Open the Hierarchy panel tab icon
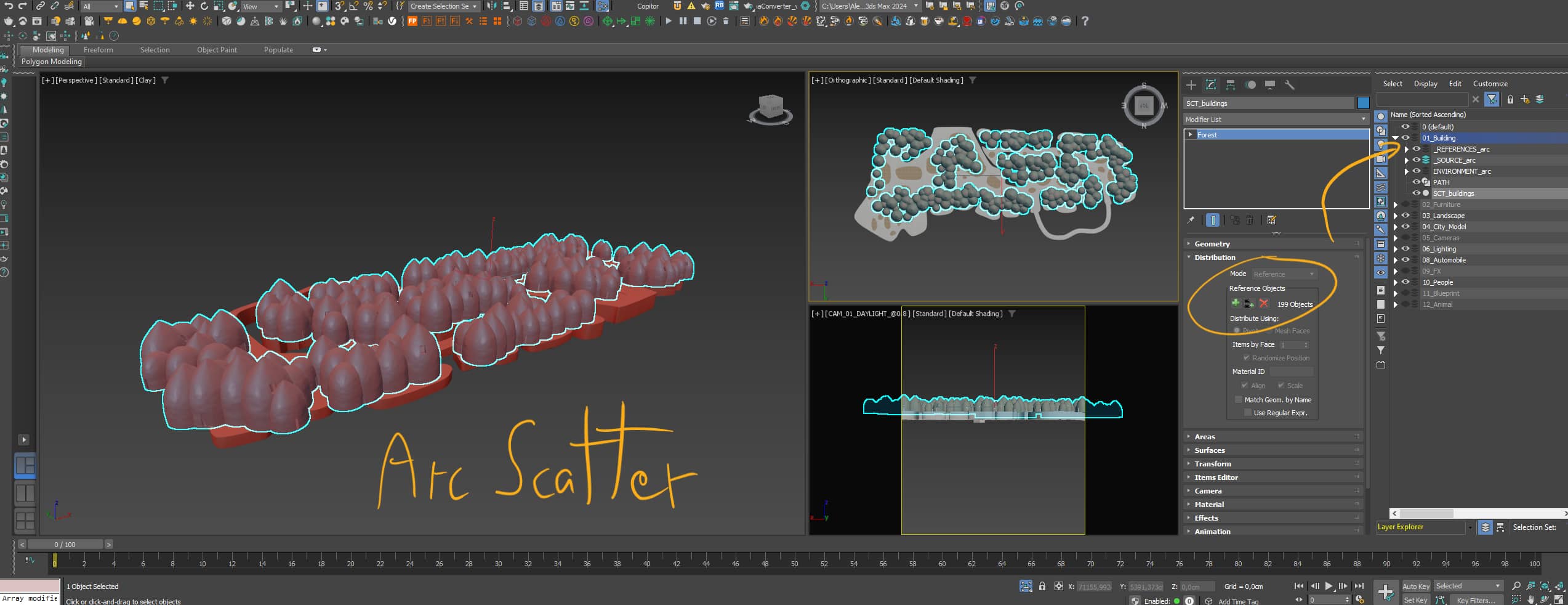This screenshot has width=1568, height=605. point(1230,85)
